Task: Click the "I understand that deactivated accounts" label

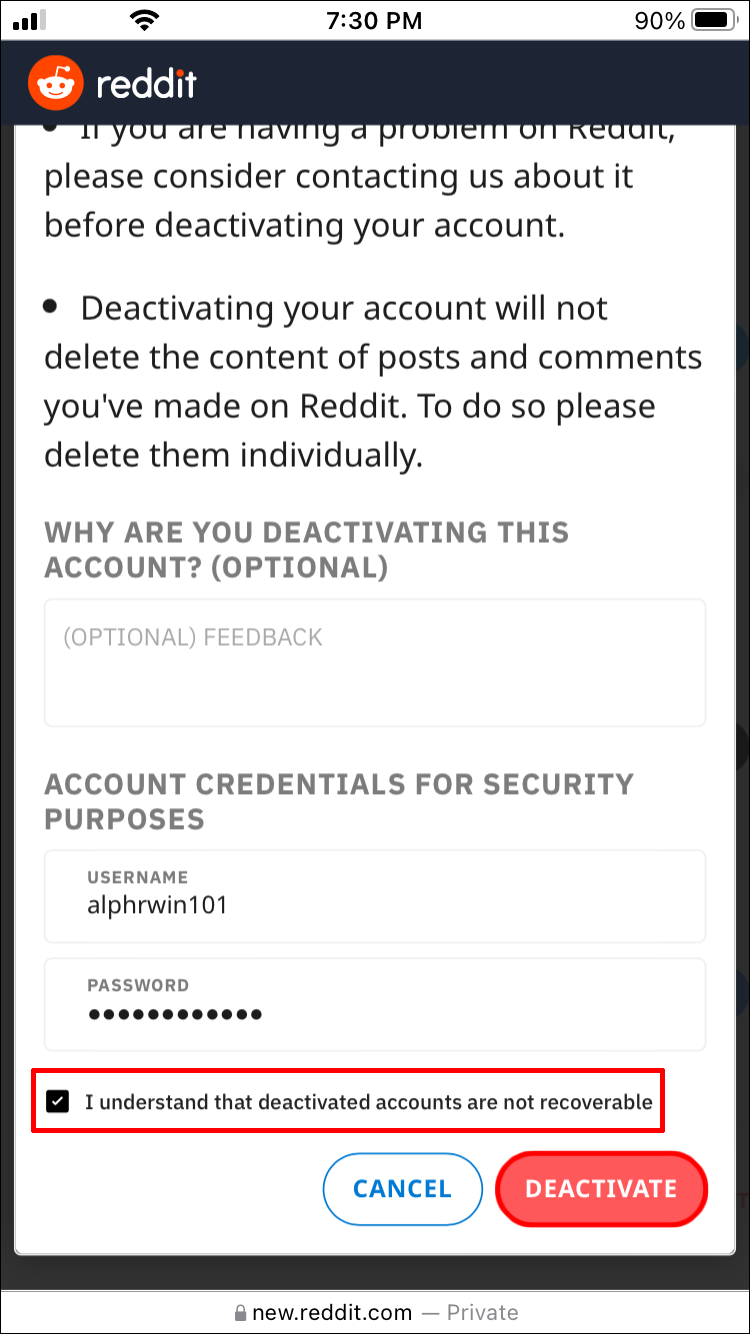Action: [x=368, y=1103]
